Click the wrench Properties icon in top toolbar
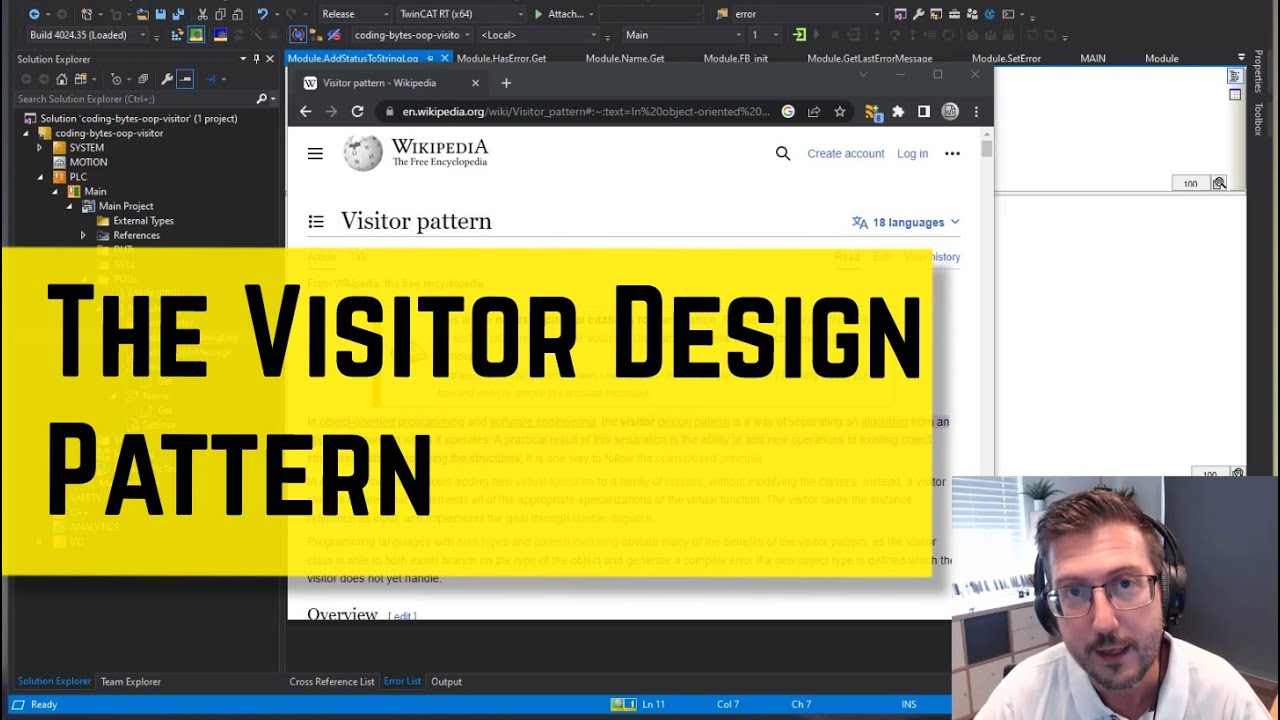1280x720 pixels. pos(917,14)
